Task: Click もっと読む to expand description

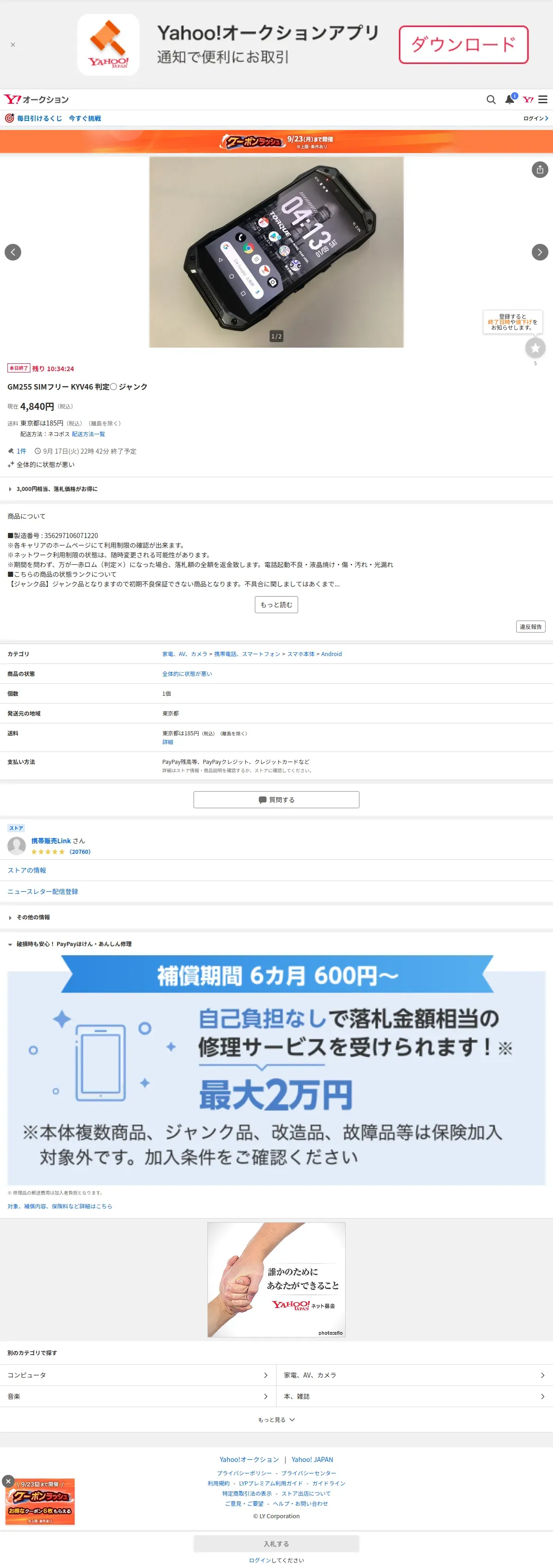Action: [276, 604]
